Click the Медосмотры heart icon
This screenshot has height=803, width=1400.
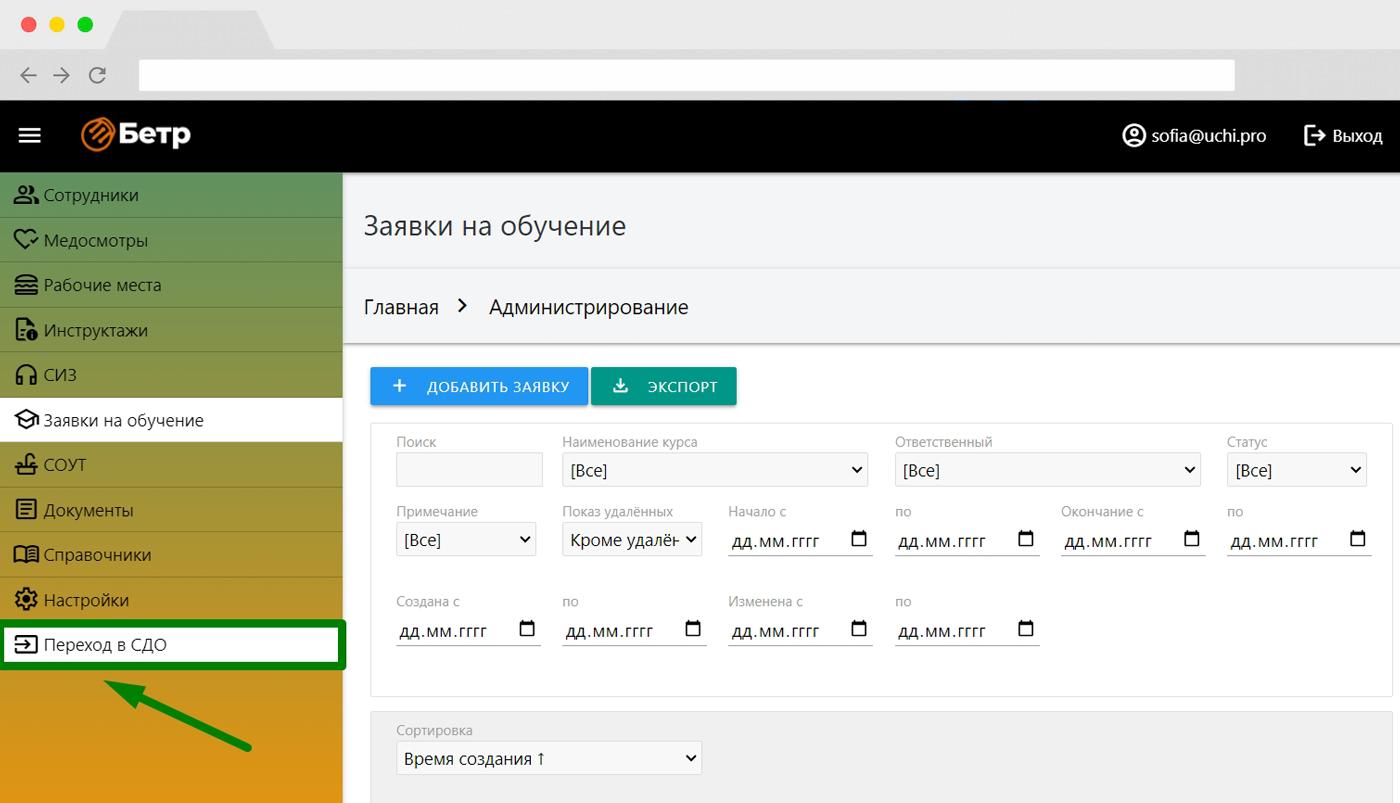[26, 240]
